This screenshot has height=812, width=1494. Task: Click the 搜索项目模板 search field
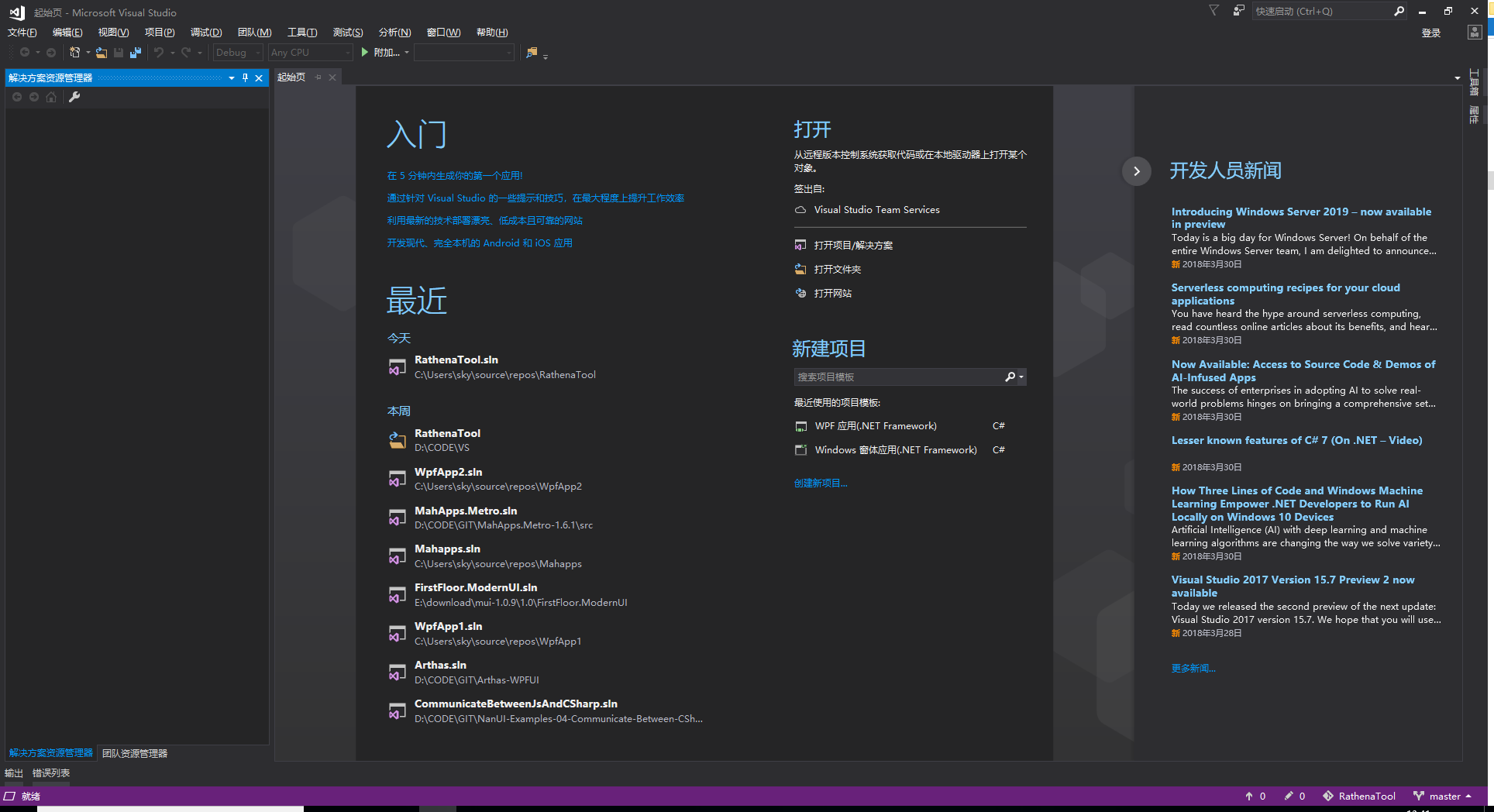pos(898,377)
